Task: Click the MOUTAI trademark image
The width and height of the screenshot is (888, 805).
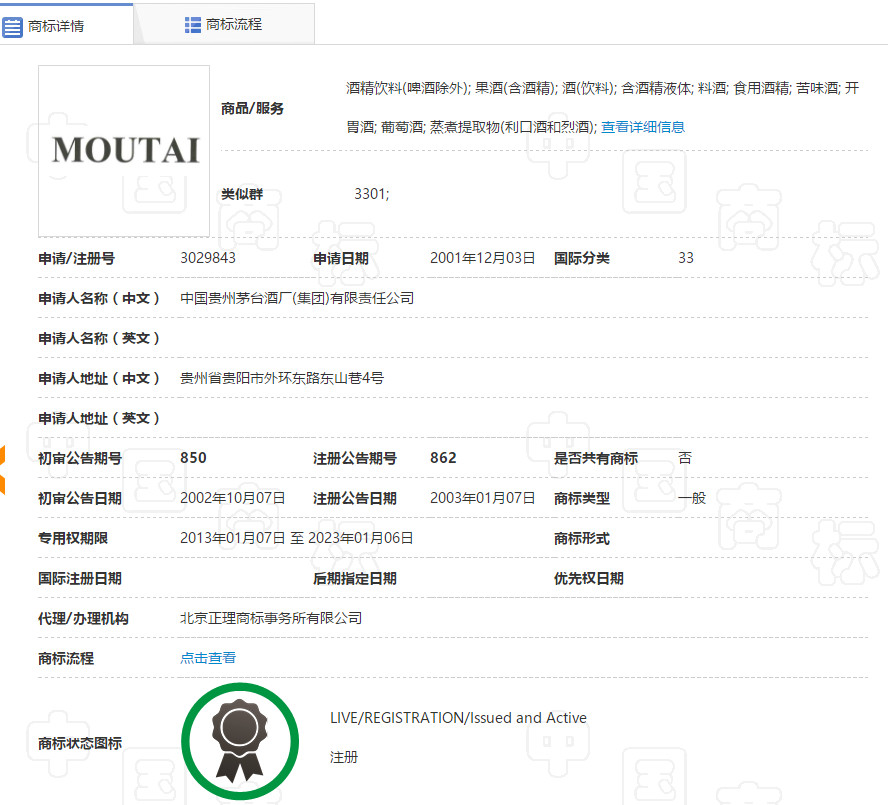Action: pos(124,151)
